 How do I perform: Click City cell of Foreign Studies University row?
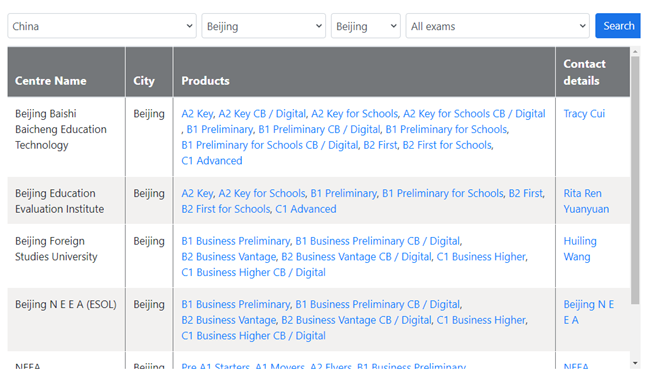click(149, 256)
